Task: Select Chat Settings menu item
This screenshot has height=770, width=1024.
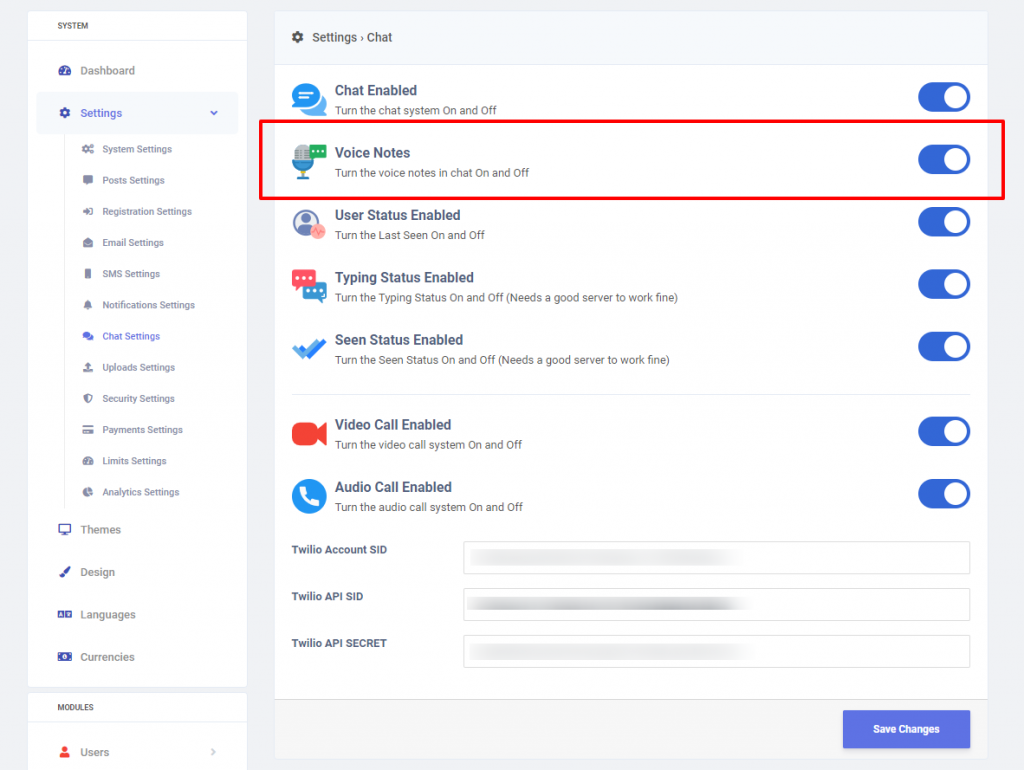Action: 131,336
